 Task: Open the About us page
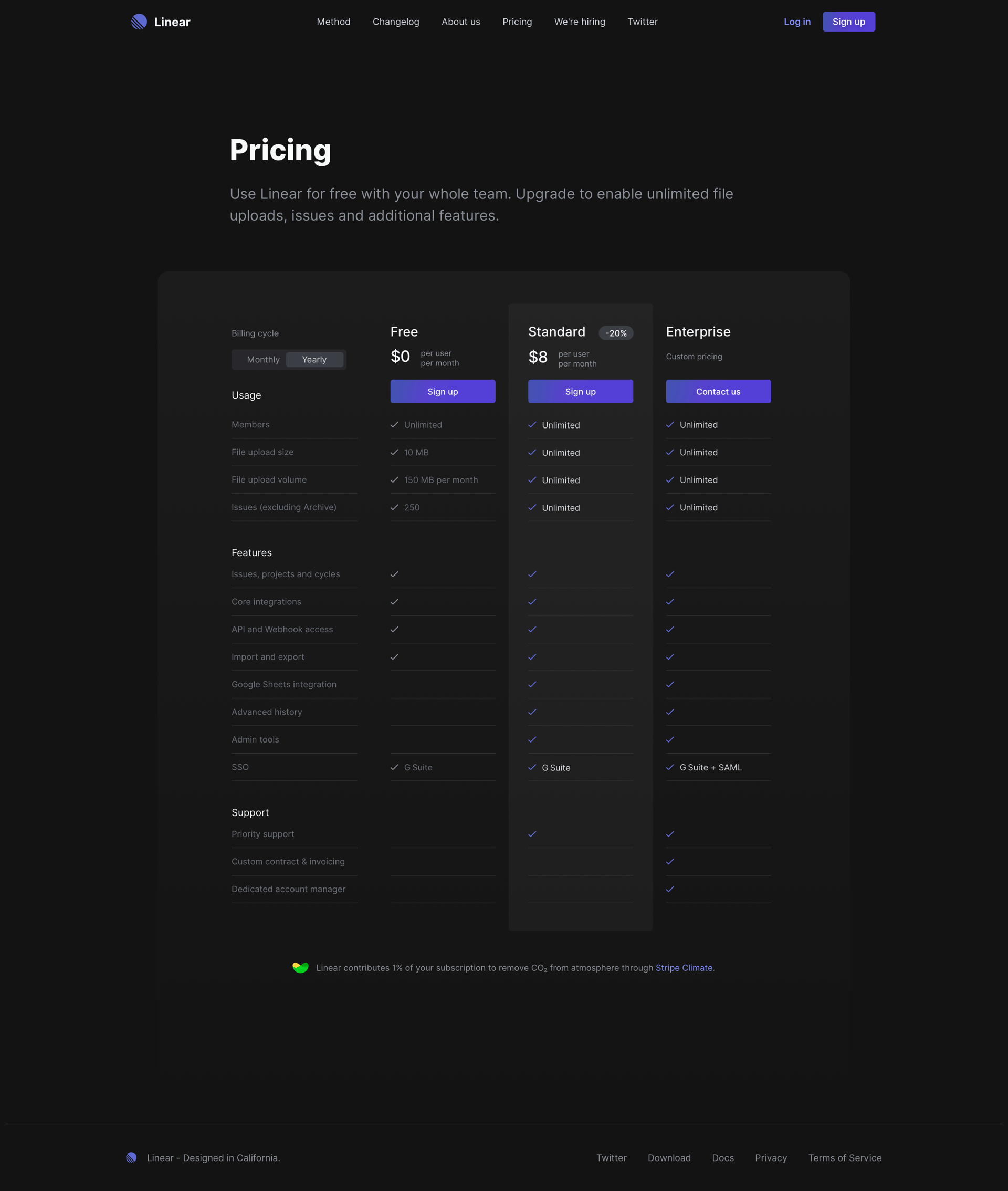(x=460, y=21)
